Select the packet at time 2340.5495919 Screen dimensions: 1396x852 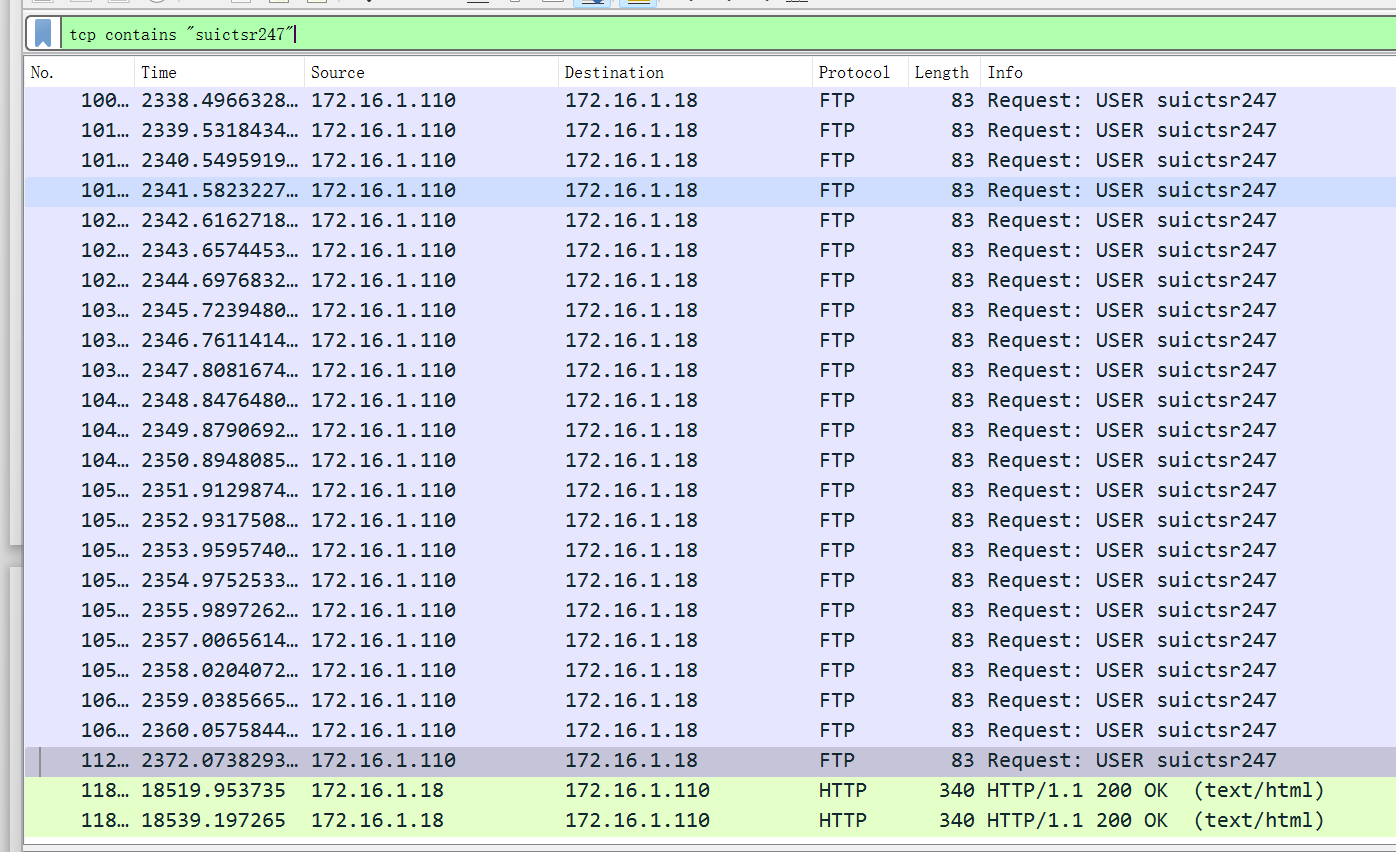pos(710,160)
